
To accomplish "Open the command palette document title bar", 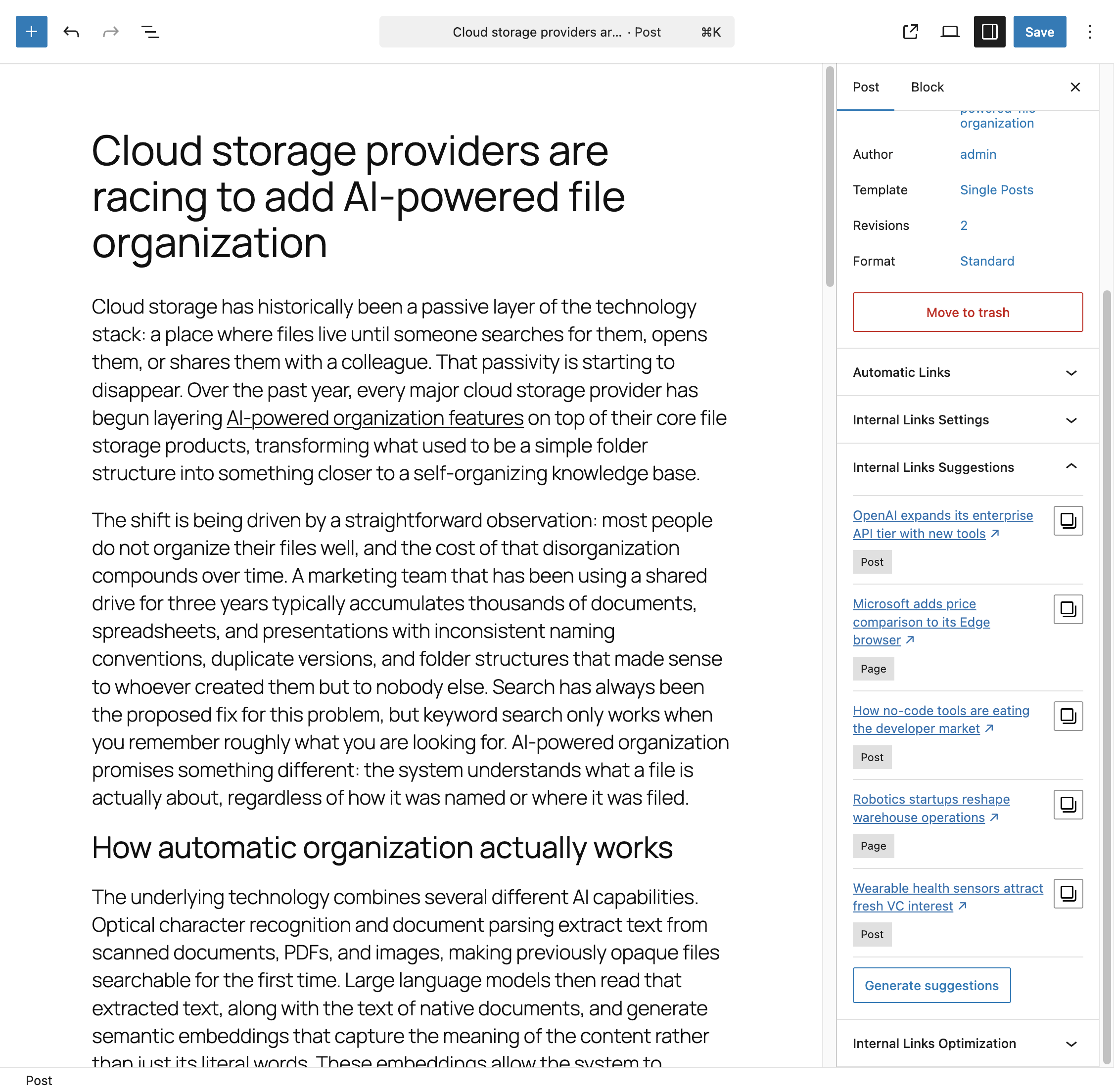I will (x=557, y=32).
